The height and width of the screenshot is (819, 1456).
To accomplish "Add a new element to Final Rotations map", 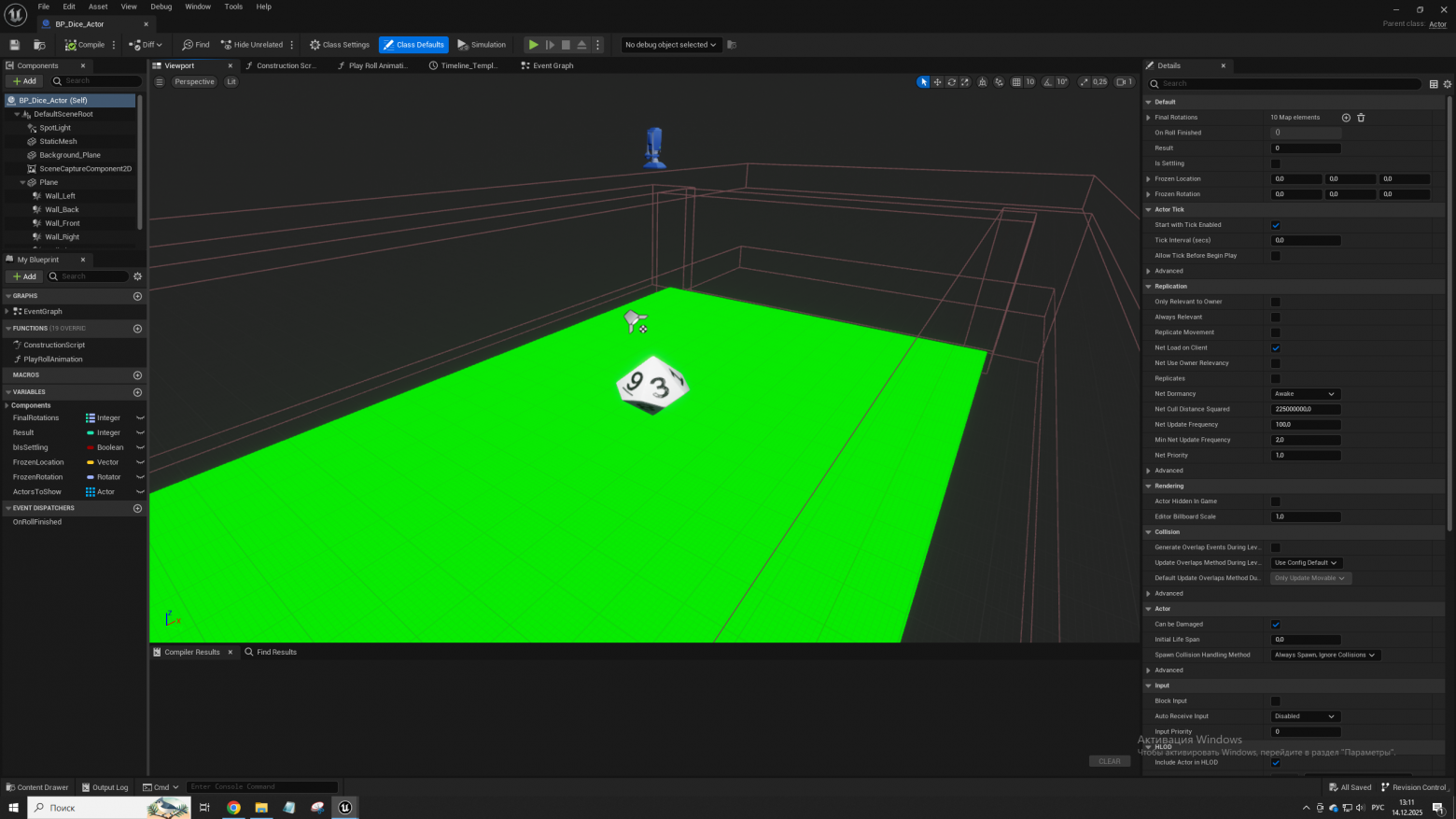I will tap(1346, 118).
